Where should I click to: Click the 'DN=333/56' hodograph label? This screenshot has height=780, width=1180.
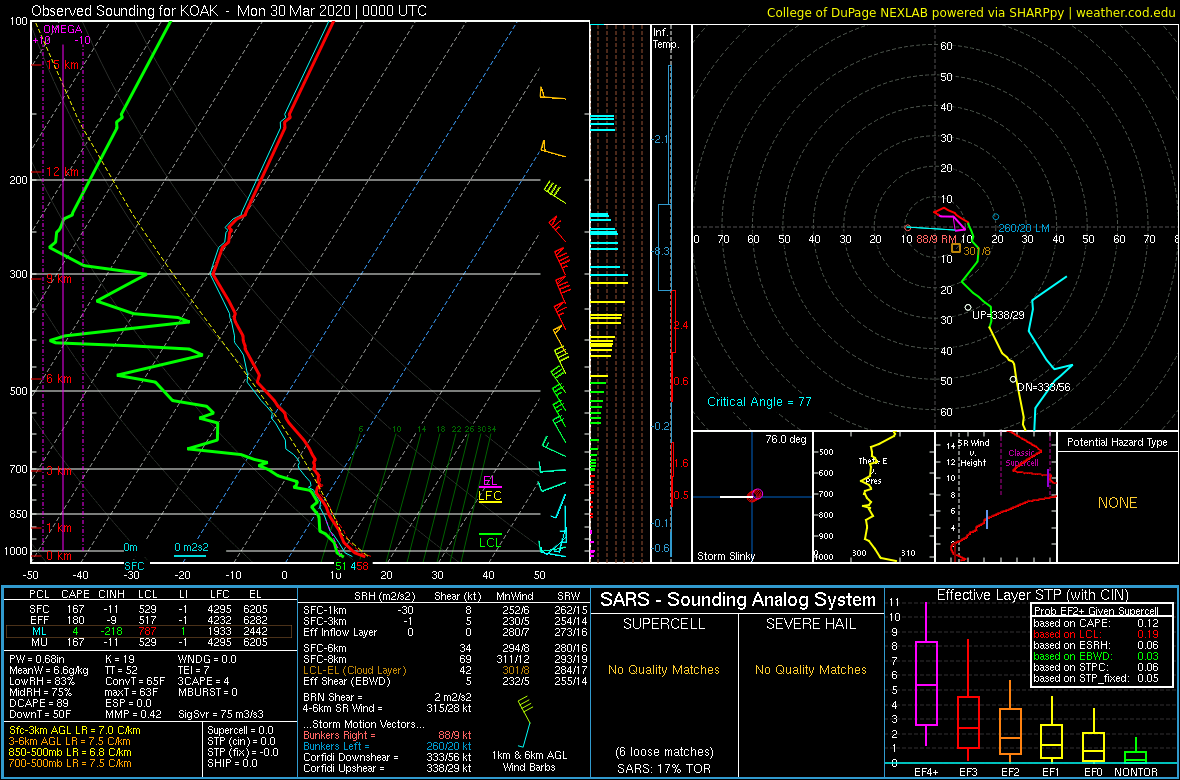[1043, 387]
